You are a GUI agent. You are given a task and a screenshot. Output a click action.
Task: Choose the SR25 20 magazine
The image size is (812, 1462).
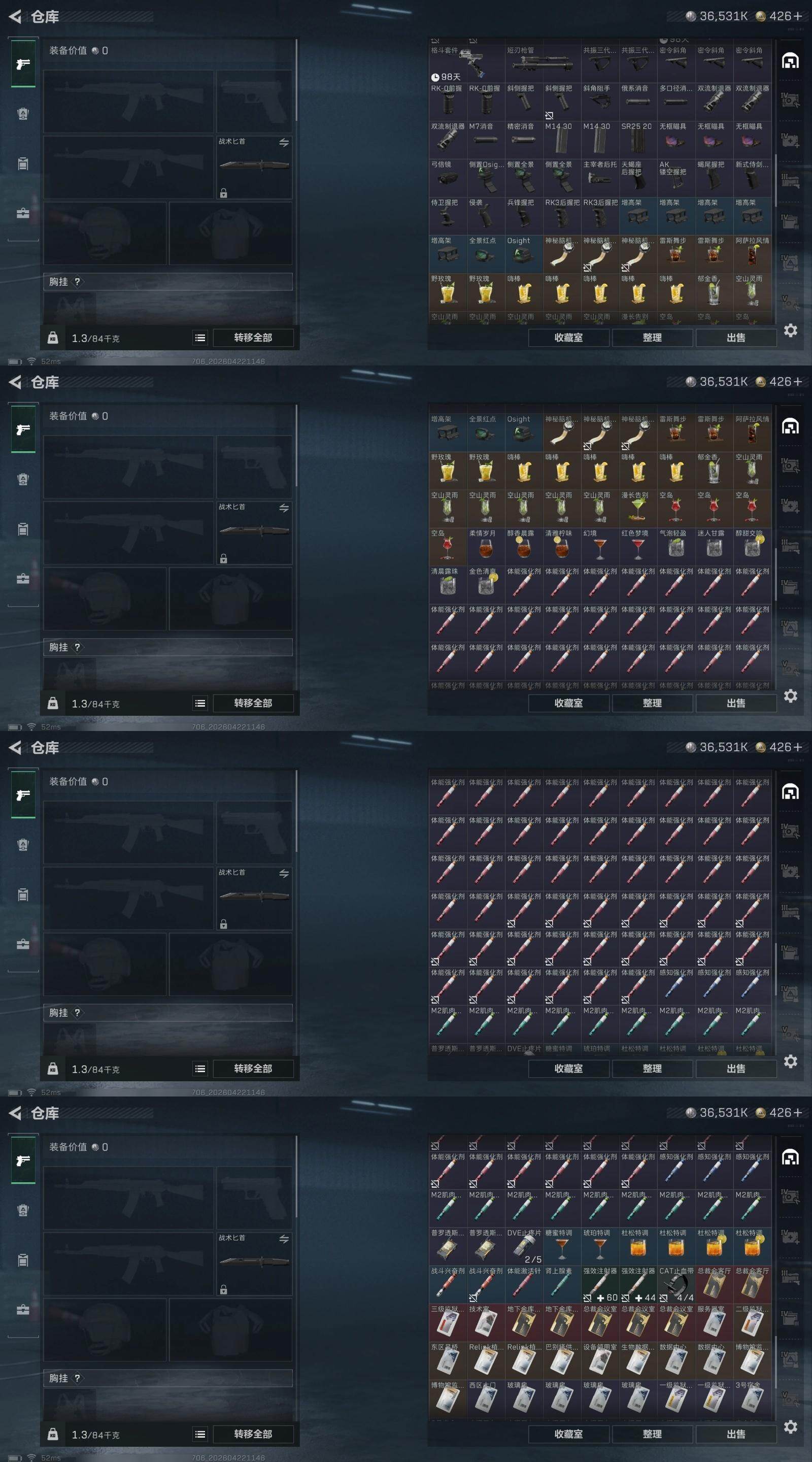(x=638, y=140)
